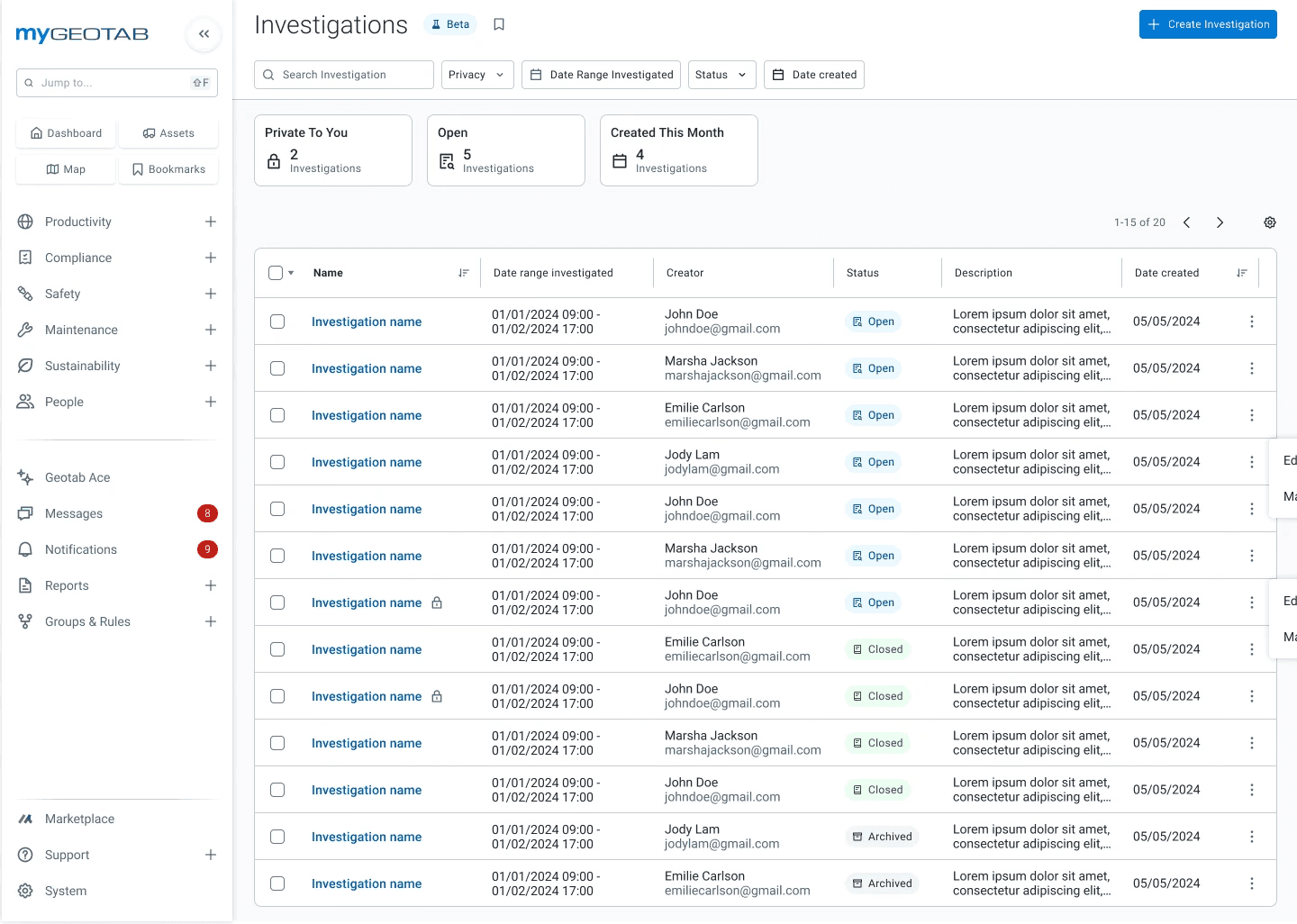
Task: Open the Privacy filter dropdown
Action: point(477,75)
